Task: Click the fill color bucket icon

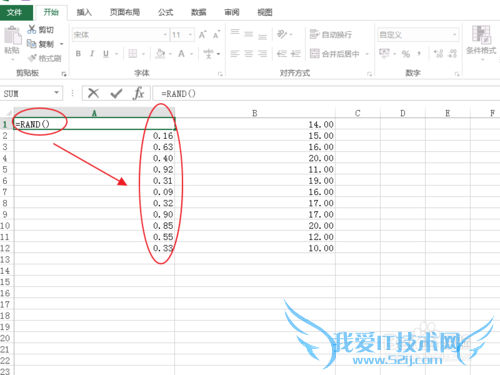Action: click(160, 54)
